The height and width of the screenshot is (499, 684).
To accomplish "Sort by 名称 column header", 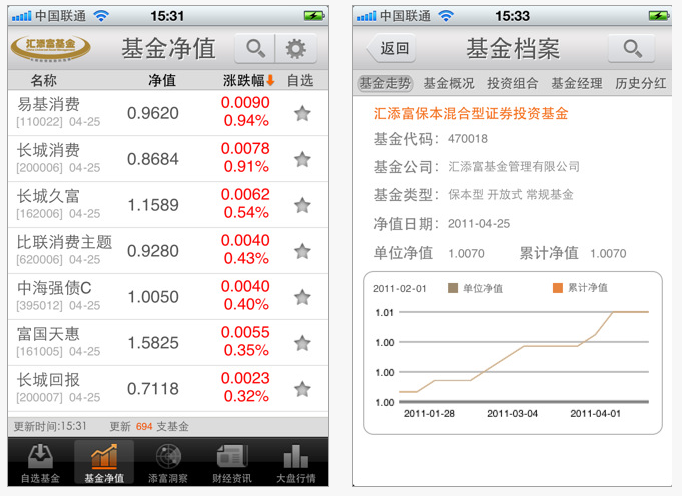I will (x=44, y=80).
